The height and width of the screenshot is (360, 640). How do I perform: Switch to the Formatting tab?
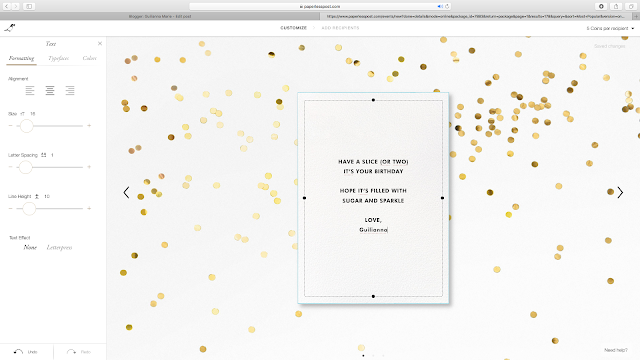coord(22,58)
